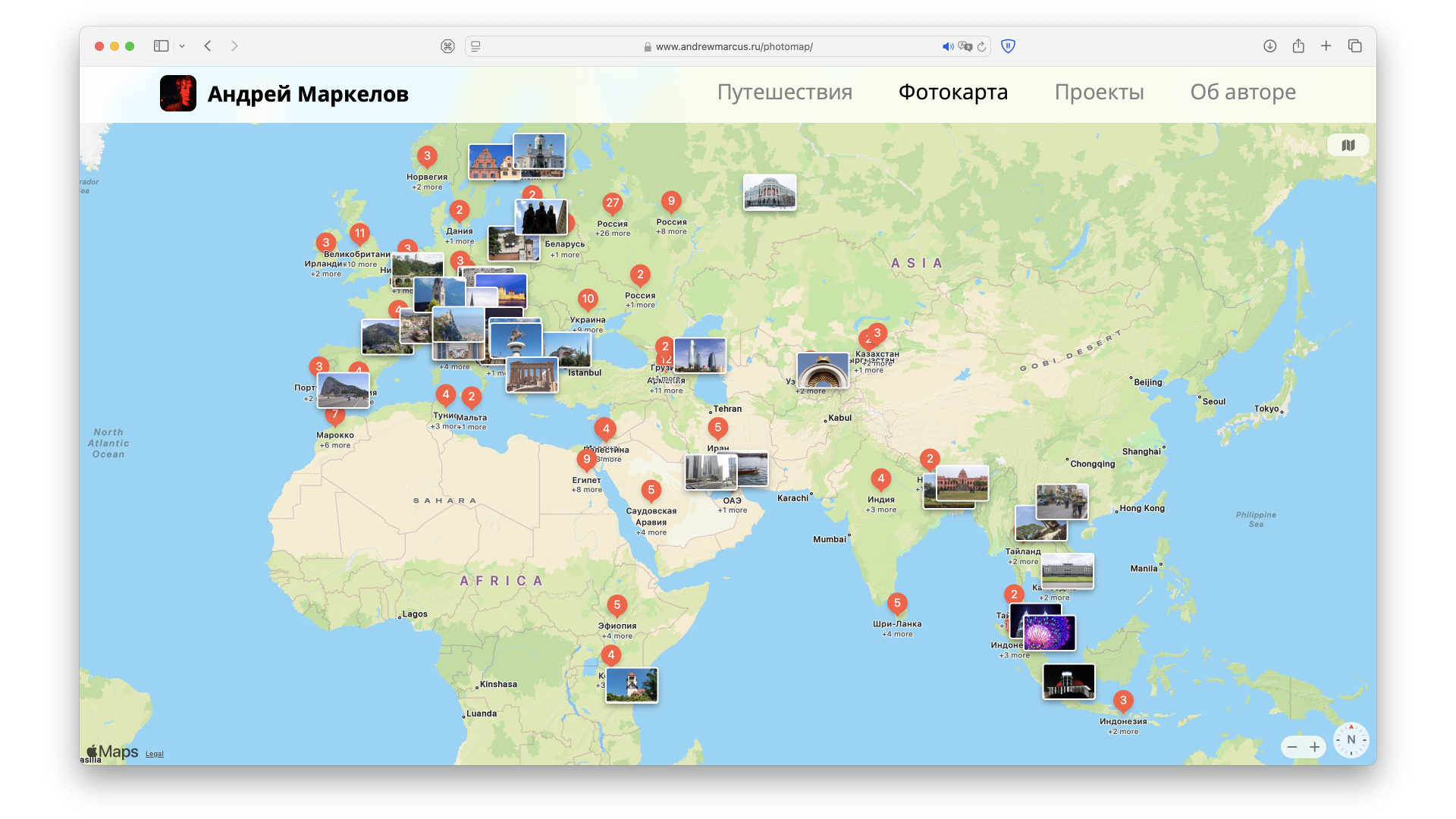1456x819 pixels.
Task: Expand the Украина cluster marked 10
Action: pos(588,299)
